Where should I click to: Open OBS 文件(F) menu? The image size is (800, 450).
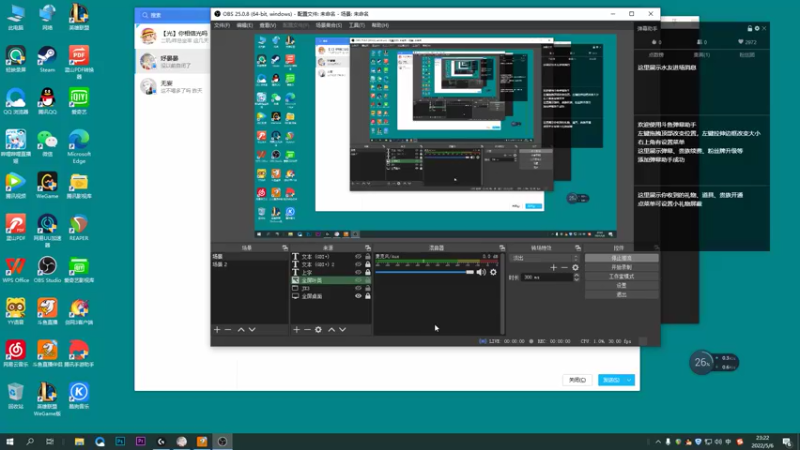pos(222,25)
